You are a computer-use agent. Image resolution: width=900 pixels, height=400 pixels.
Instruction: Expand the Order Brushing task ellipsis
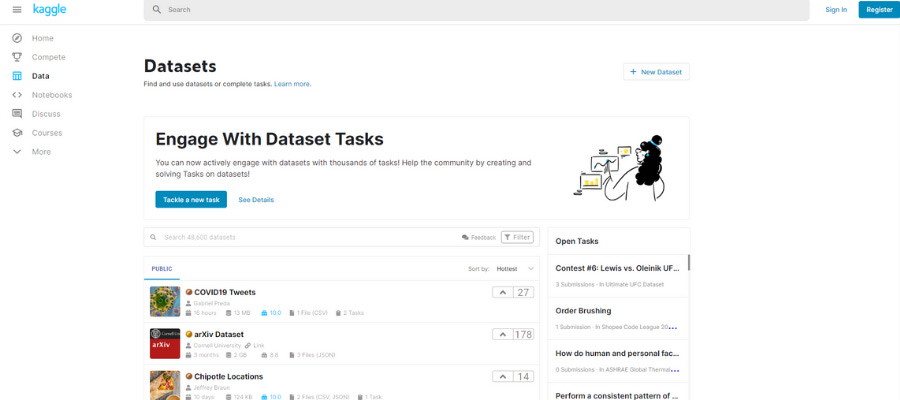pos(673,328)
